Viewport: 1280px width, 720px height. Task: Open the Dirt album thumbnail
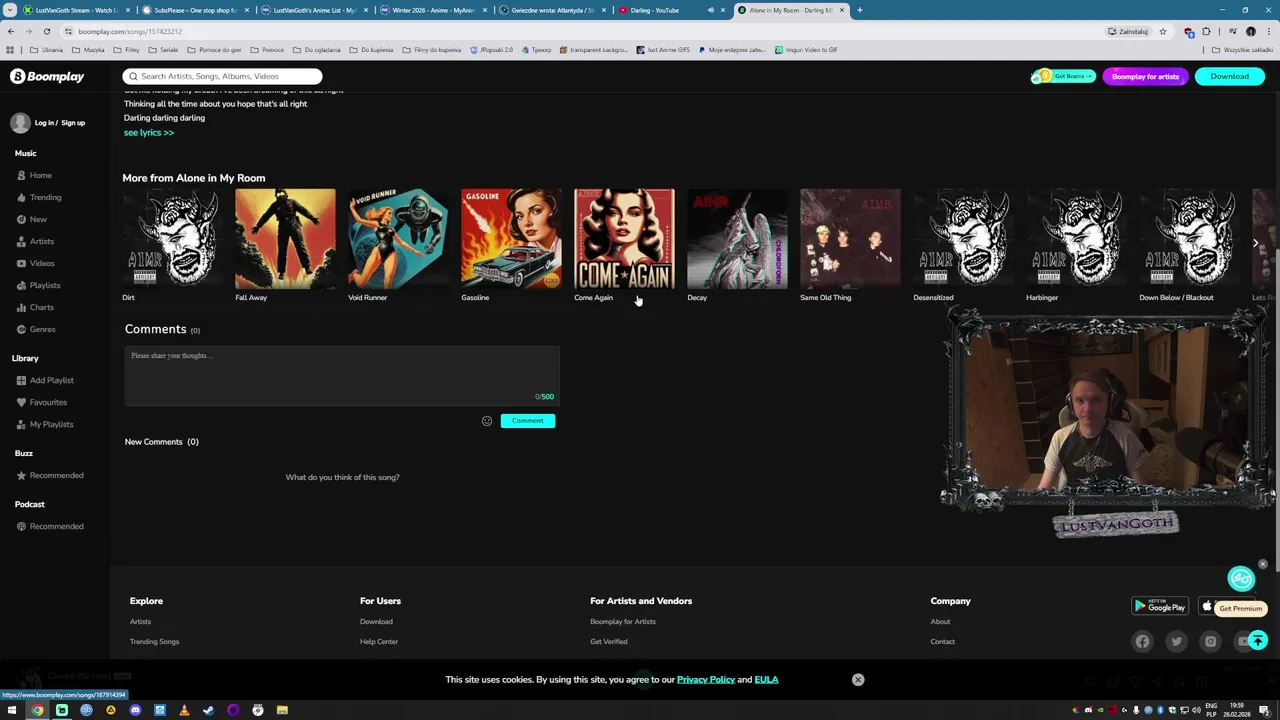[172, 239]
